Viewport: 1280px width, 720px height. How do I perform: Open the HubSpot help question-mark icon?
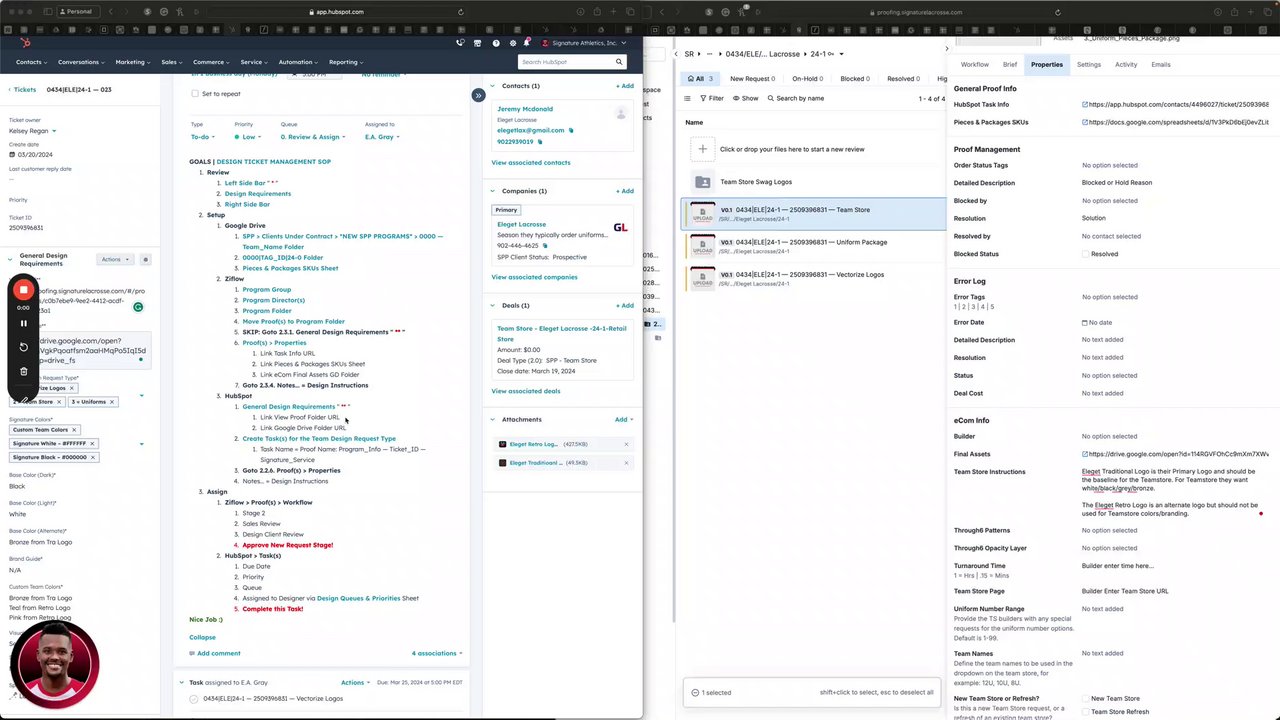pyautogui.click(x=496, y=43)
